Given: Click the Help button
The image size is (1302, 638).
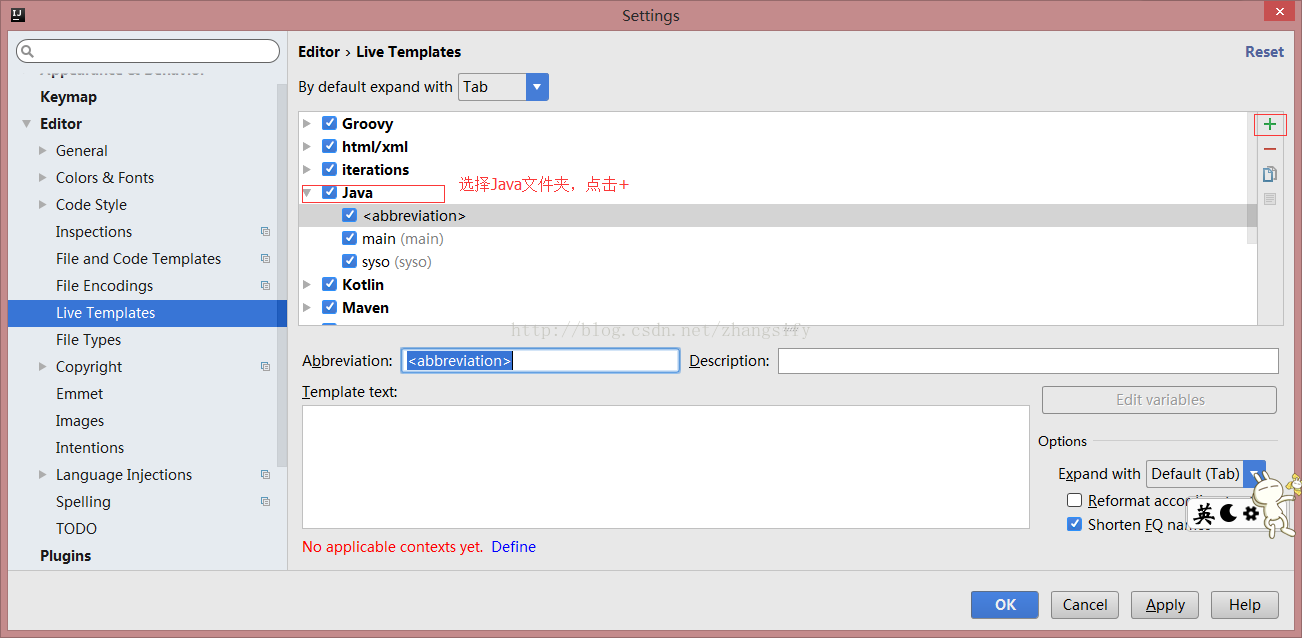Looking at the screenshot, I should (x=1245, y=605).
